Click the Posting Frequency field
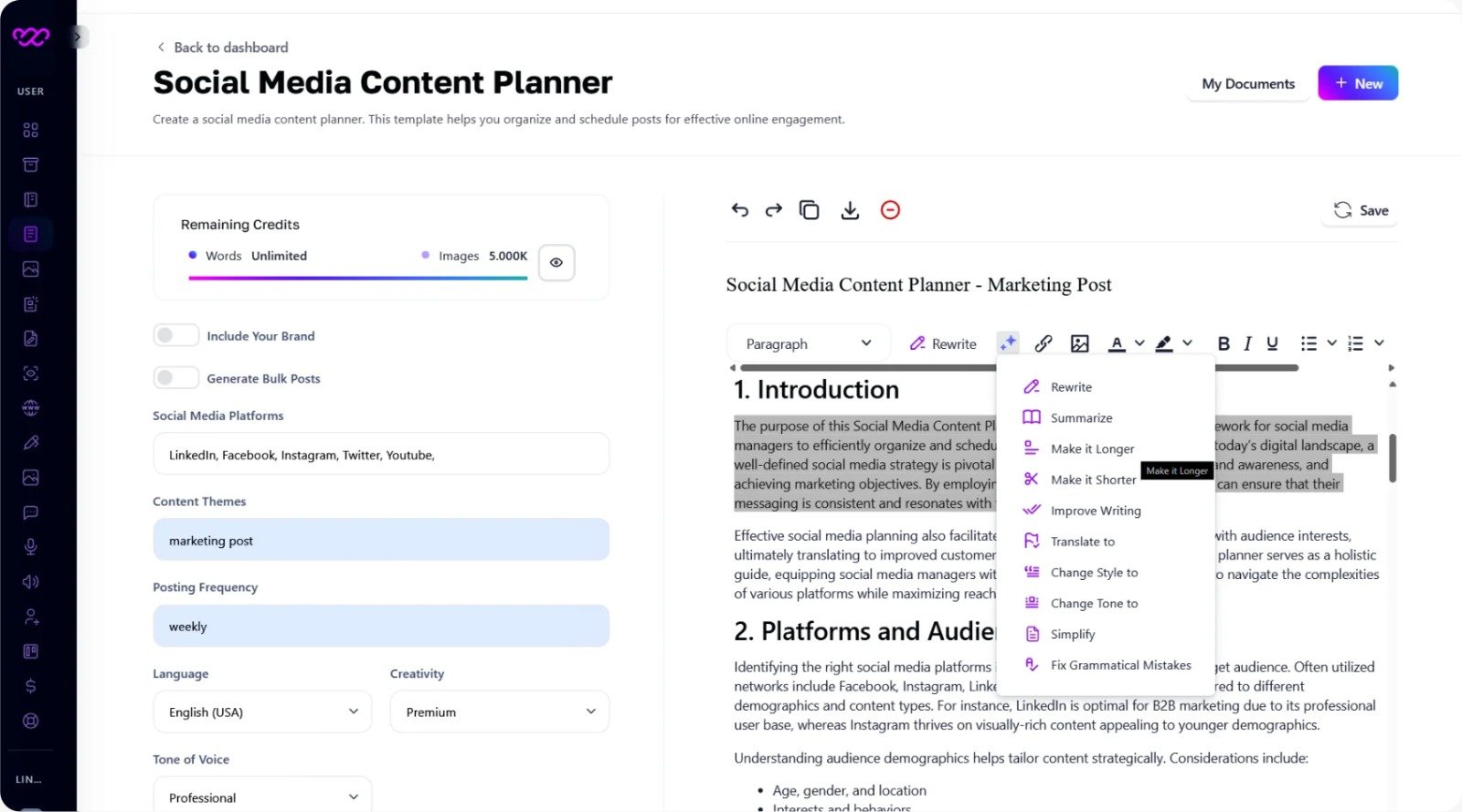 [381, 626]
